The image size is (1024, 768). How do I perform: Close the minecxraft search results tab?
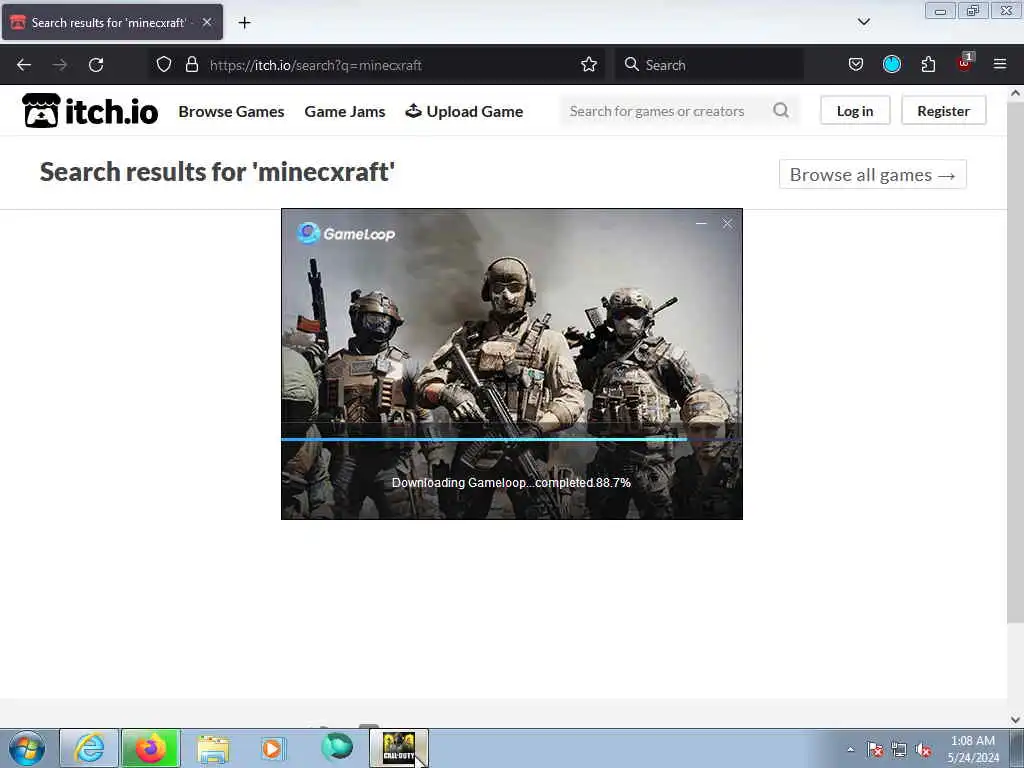(206, 22)
